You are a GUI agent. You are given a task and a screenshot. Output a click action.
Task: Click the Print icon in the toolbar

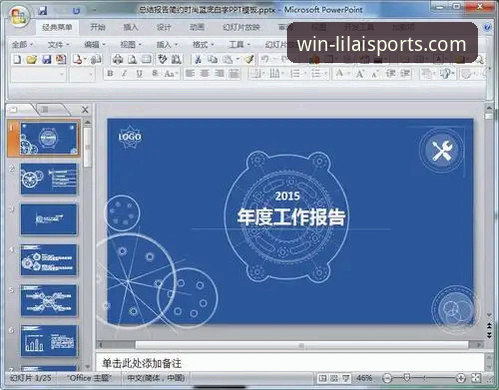117,60
